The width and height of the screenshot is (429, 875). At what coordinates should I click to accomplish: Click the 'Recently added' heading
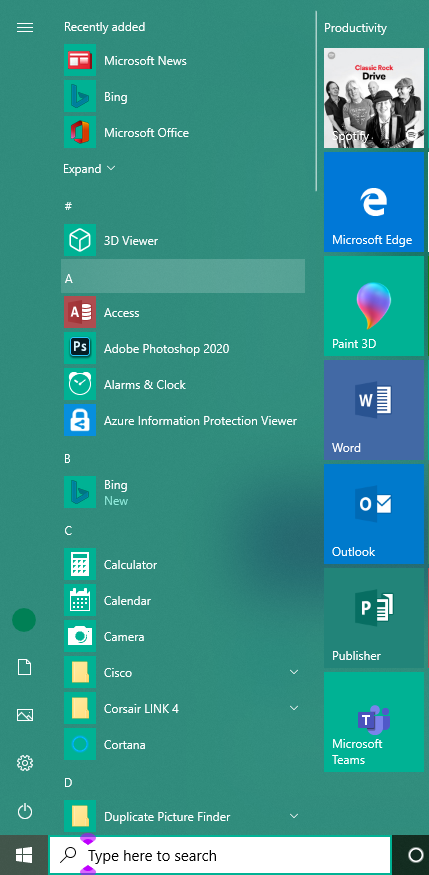point(104,27)
